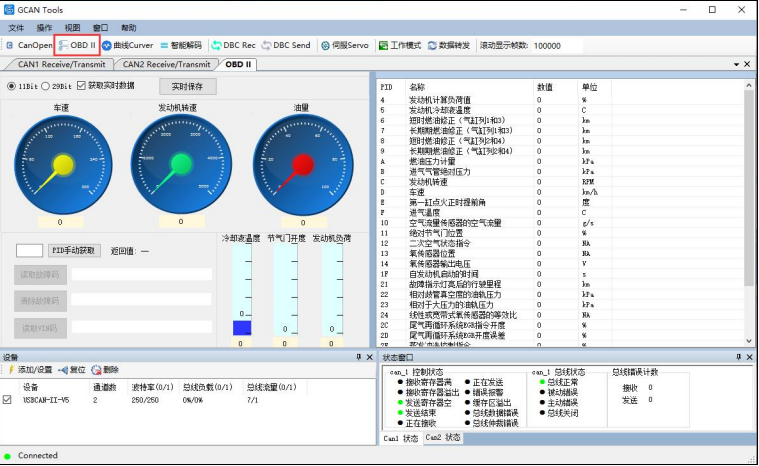The width and height of the screenshot is (759, 466).
Task: Open the 文件 menu
Action: [x=16, y=28]
